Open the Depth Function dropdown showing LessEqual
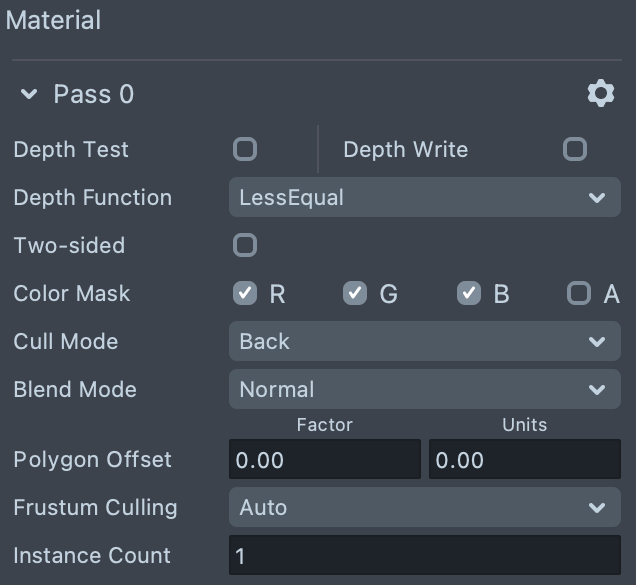Image resolution: width=636 pixels, height=585 pixels. (x=424, y=198)
